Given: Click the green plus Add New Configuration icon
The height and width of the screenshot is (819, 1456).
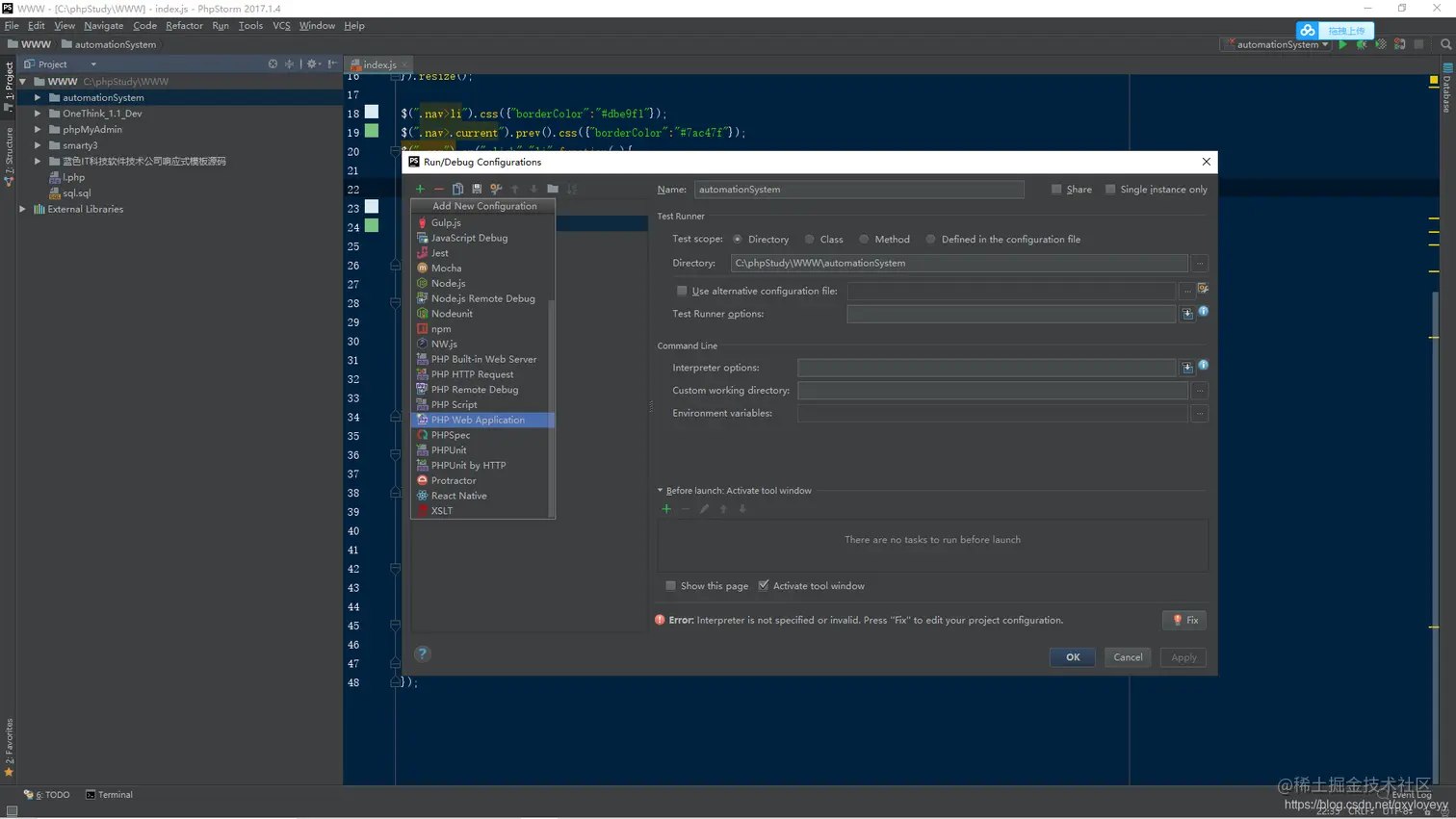Looking at the screenshot, I should coord(420,189).
